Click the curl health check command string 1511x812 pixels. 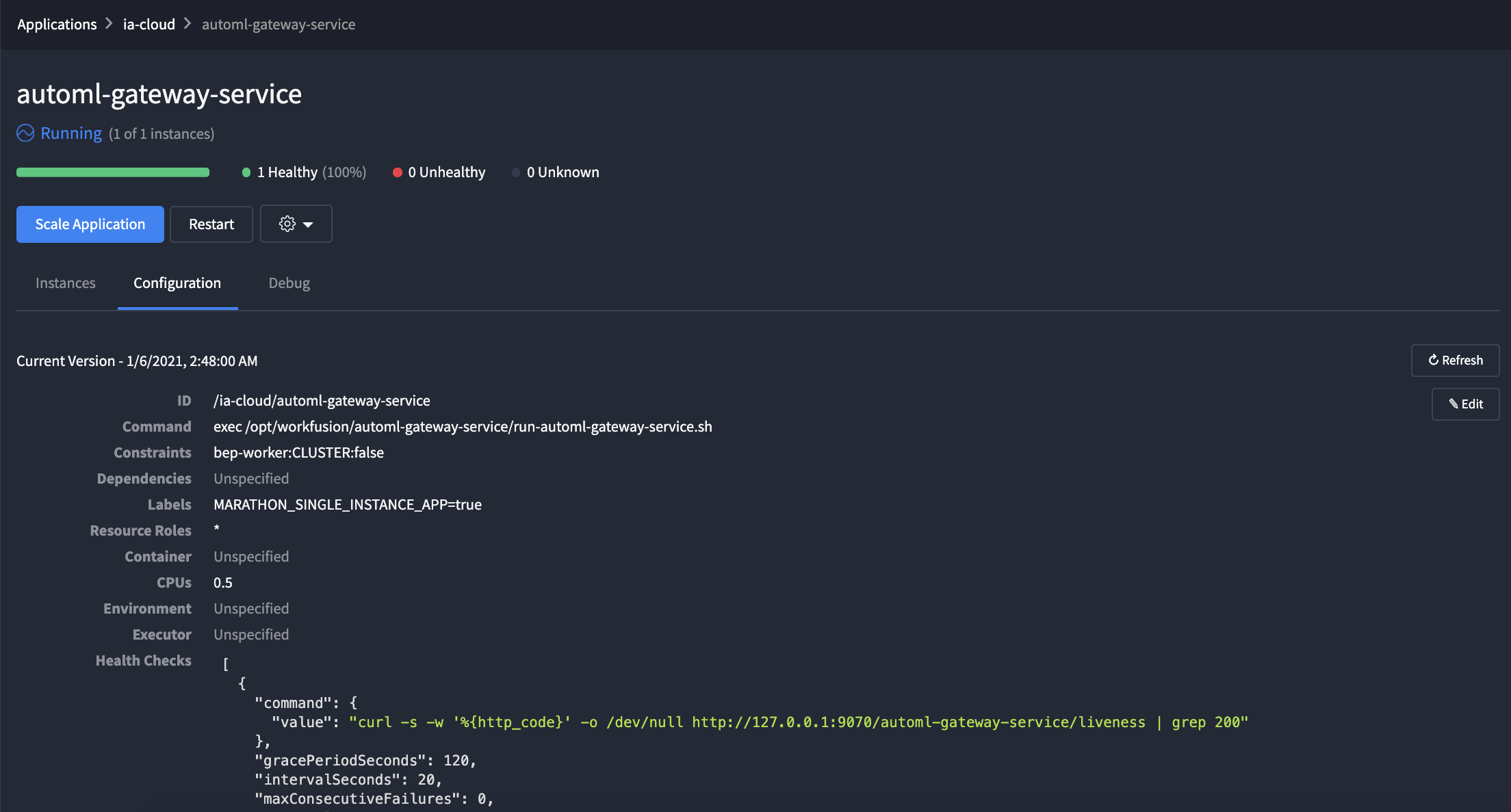[x=799, y=722]
